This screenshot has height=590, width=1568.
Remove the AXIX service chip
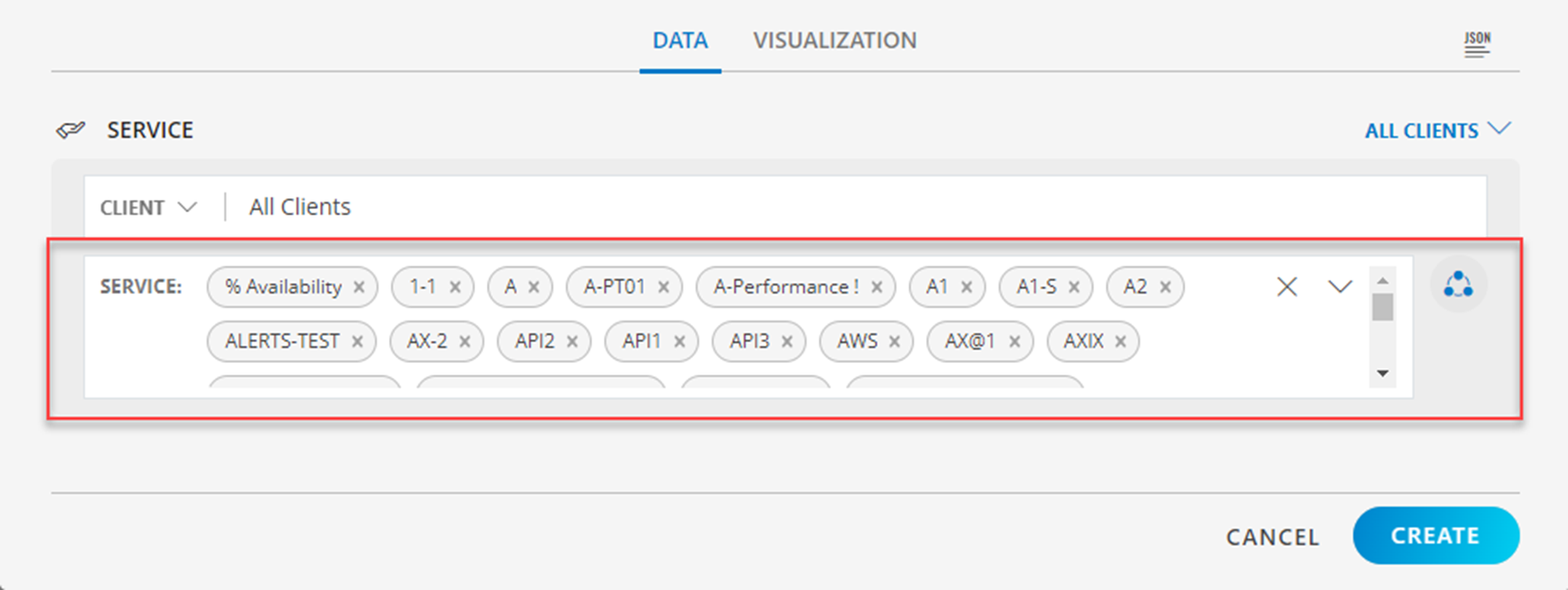click(1120, 341)
